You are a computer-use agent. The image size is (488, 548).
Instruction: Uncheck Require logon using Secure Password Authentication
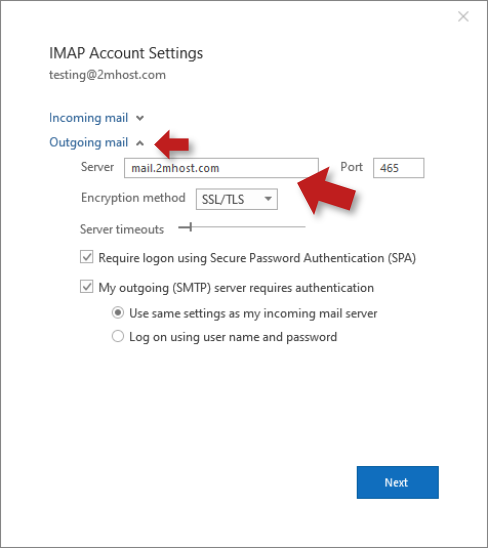(87, 257)
